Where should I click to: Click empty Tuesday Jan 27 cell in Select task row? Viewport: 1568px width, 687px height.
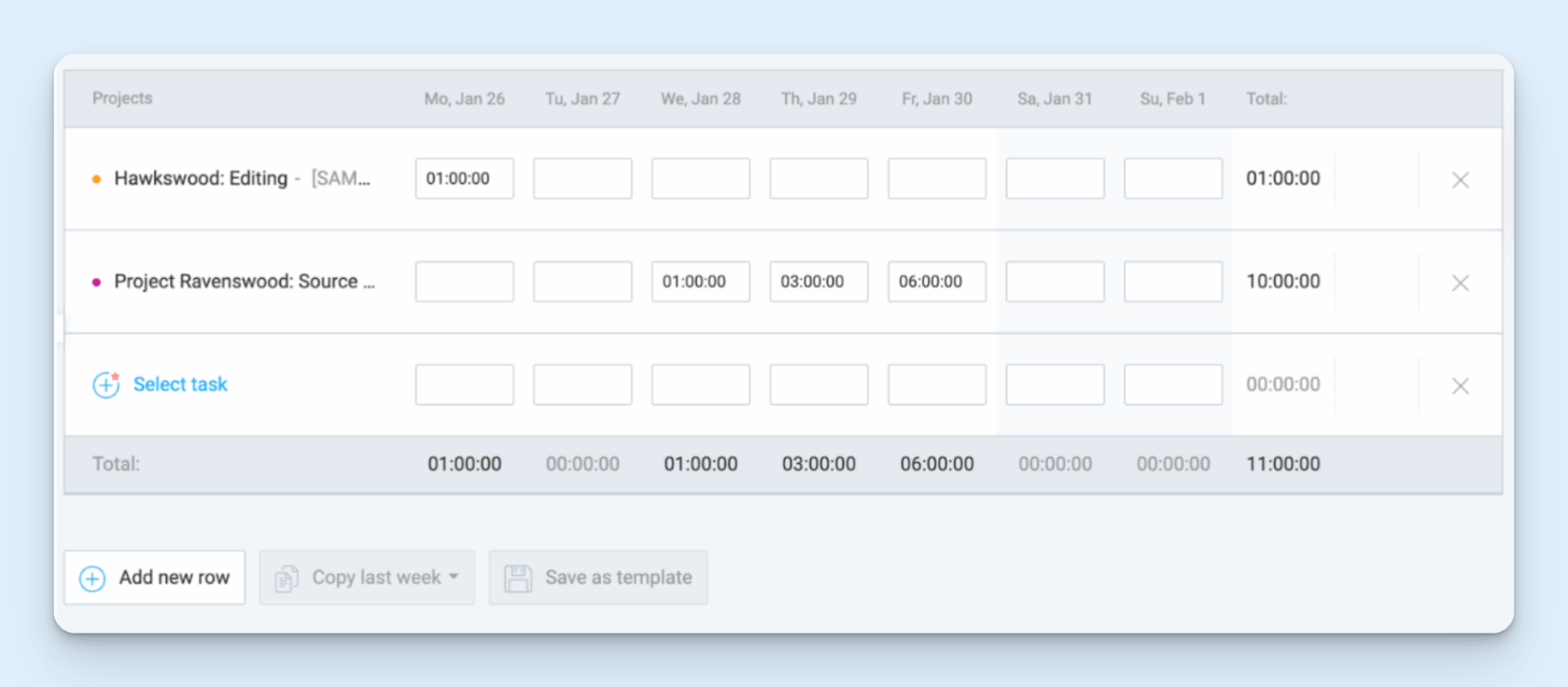pyautogui.click(x=583, y=384)
